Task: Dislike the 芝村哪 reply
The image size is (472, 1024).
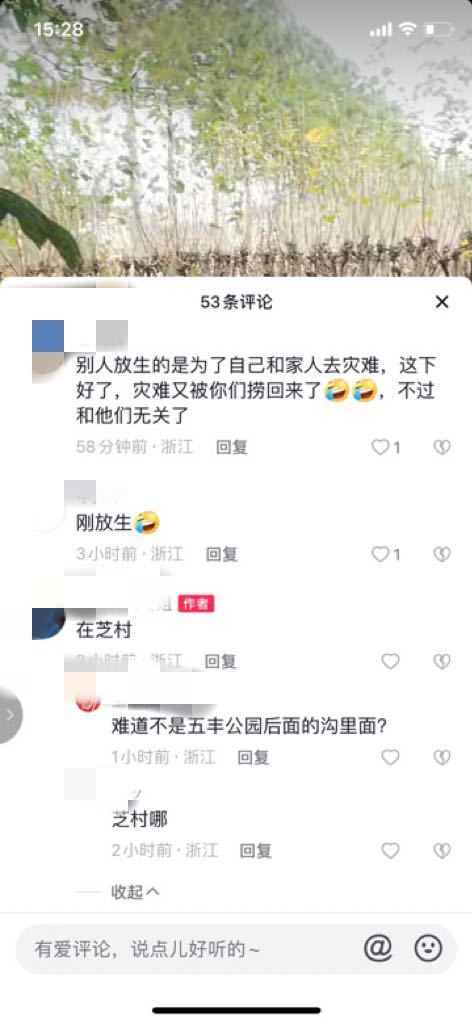Action: click(x=442, y=851)
